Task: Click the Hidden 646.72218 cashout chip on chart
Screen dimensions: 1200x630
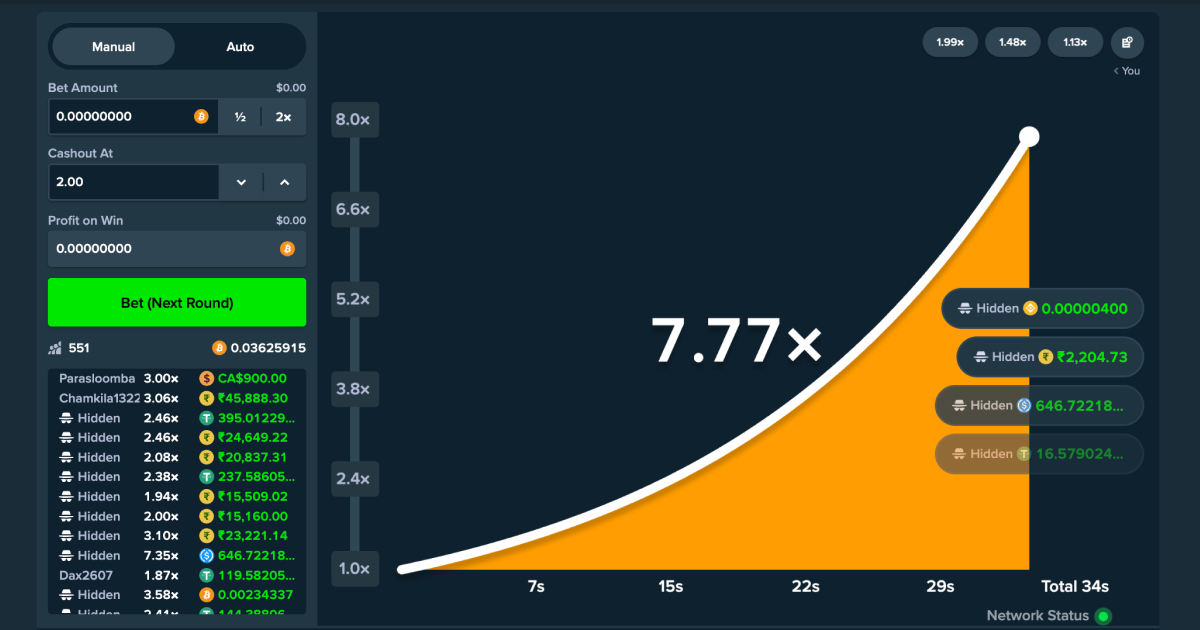Action: [x=1039, y=405]
